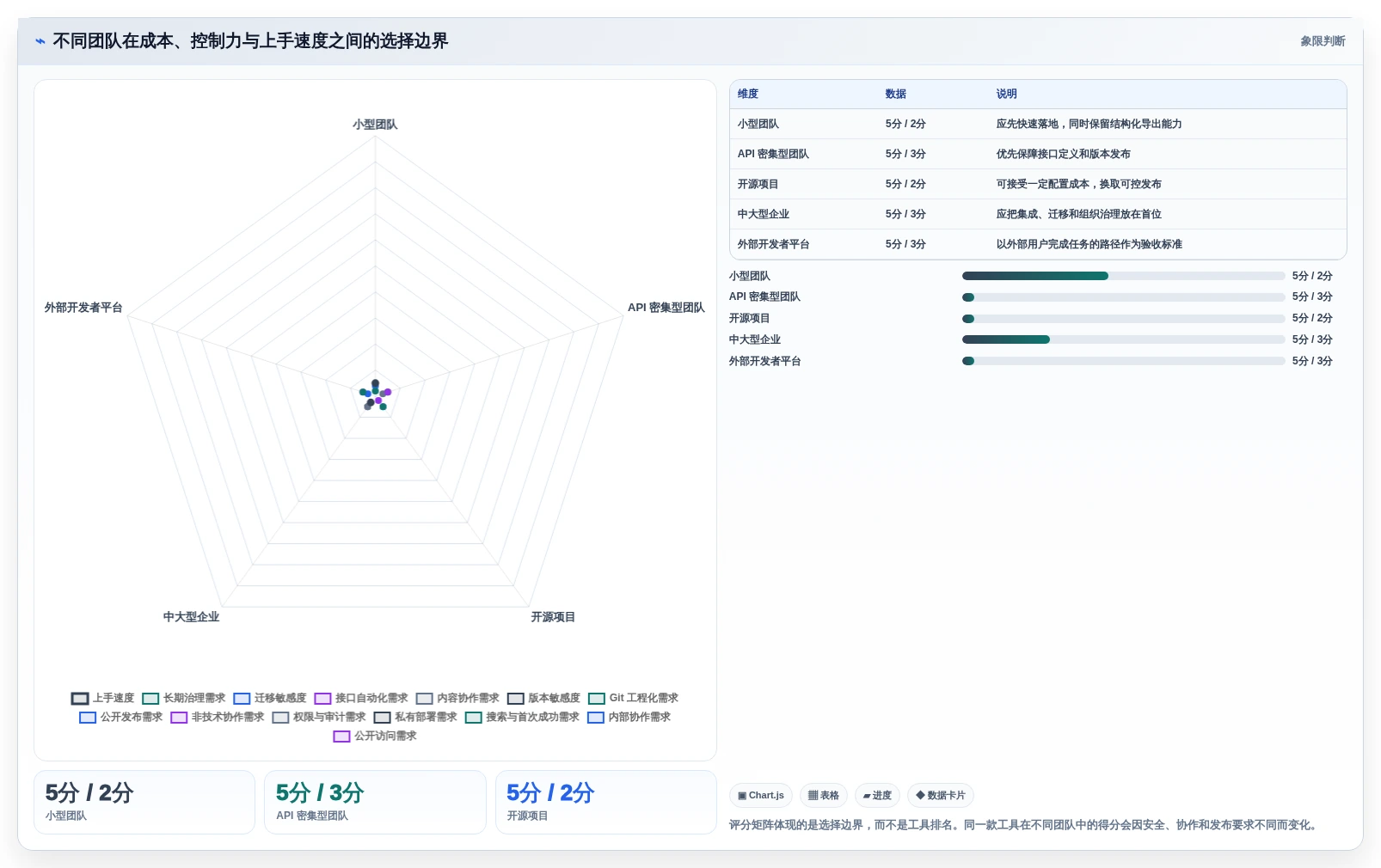
Task: Click the API 密集型团队 progress bar
Action: (1123, 297)
